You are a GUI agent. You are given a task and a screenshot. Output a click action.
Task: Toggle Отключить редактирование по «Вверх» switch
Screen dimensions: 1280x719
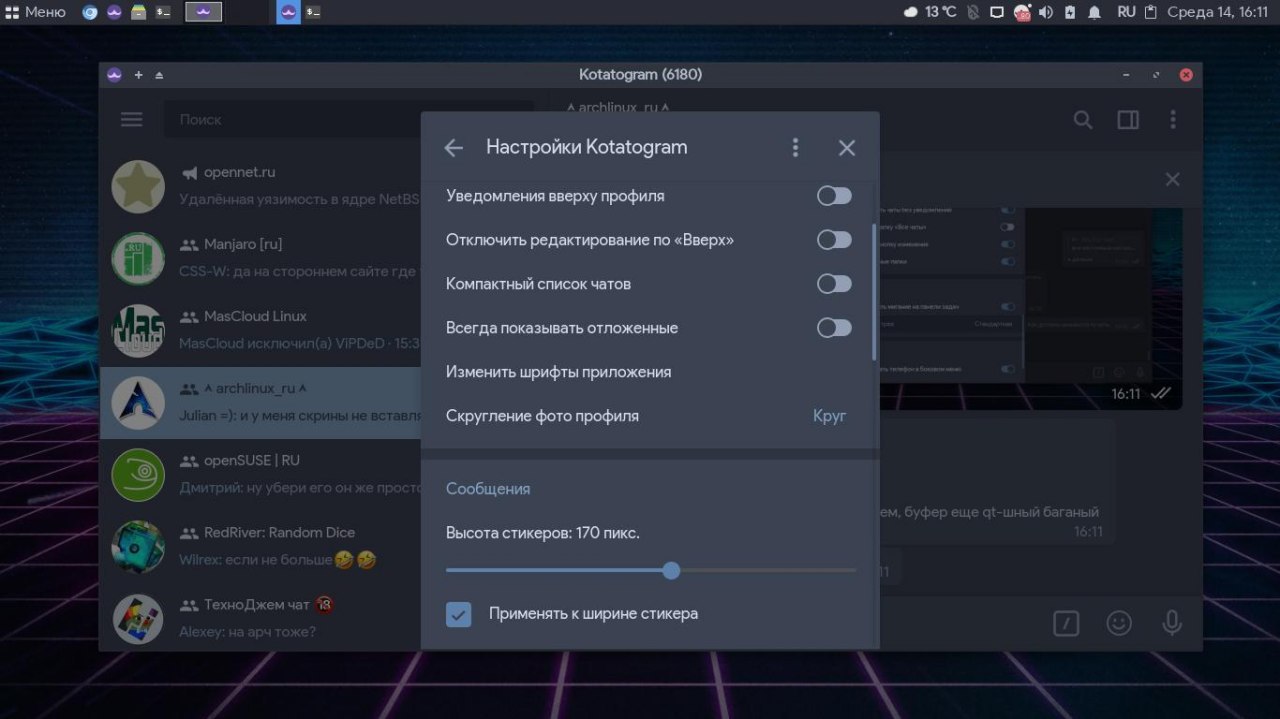pos(834,240)
